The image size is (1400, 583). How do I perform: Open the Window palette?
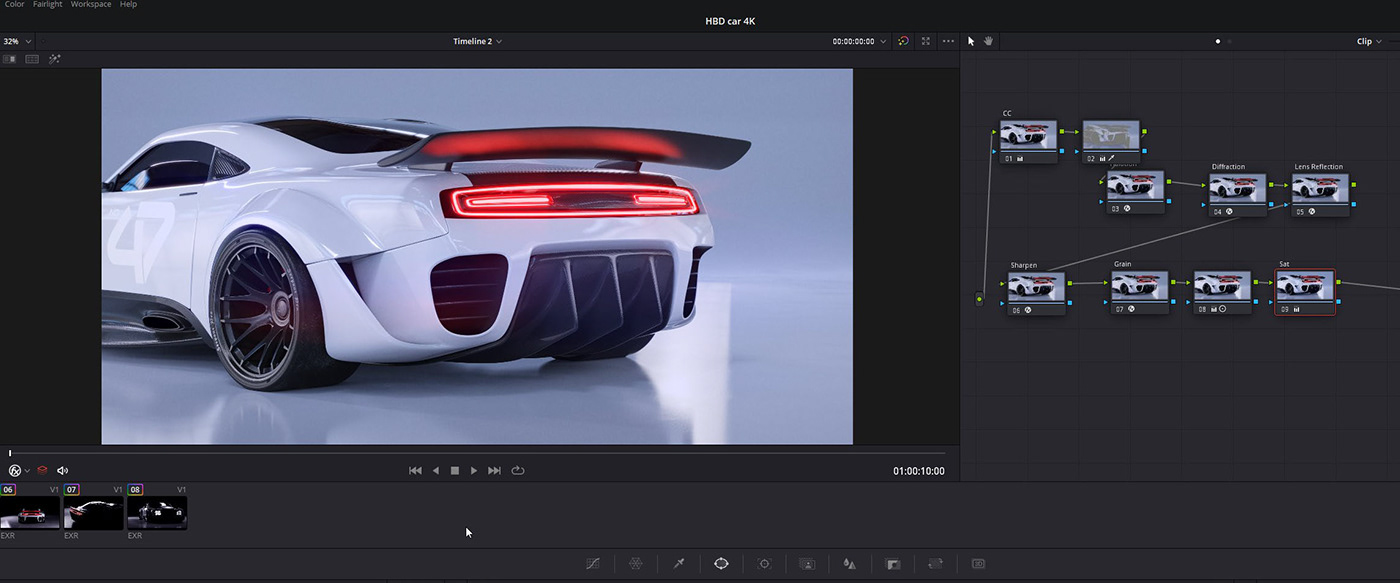coord(721,563)
